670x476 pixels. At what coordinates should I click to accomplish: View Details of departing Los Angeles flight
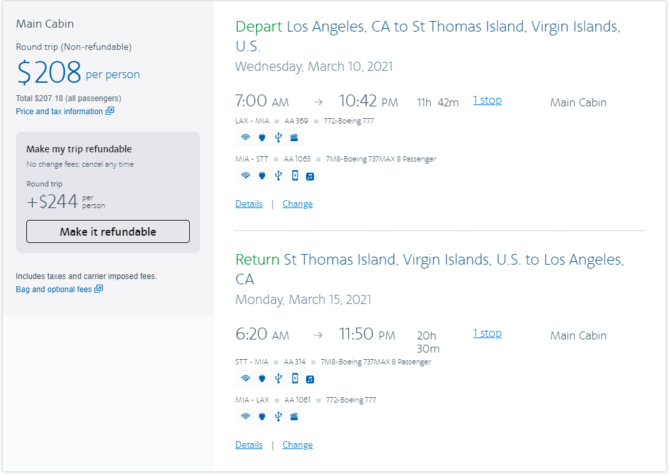249,204
